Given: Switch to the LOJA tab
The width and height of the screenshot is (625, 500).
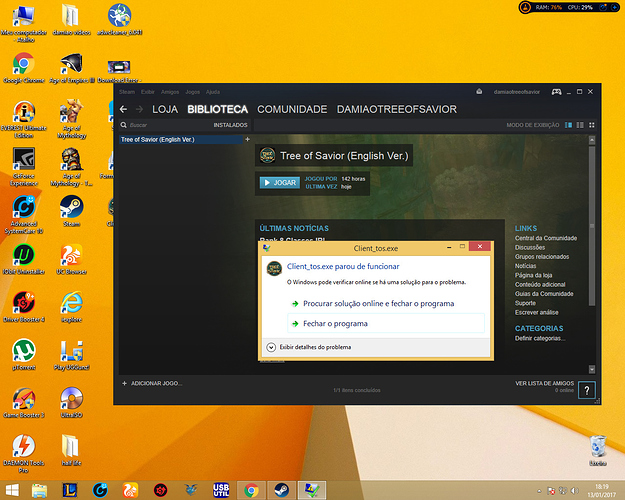Looking at the screenshot, I should point(166,109).
